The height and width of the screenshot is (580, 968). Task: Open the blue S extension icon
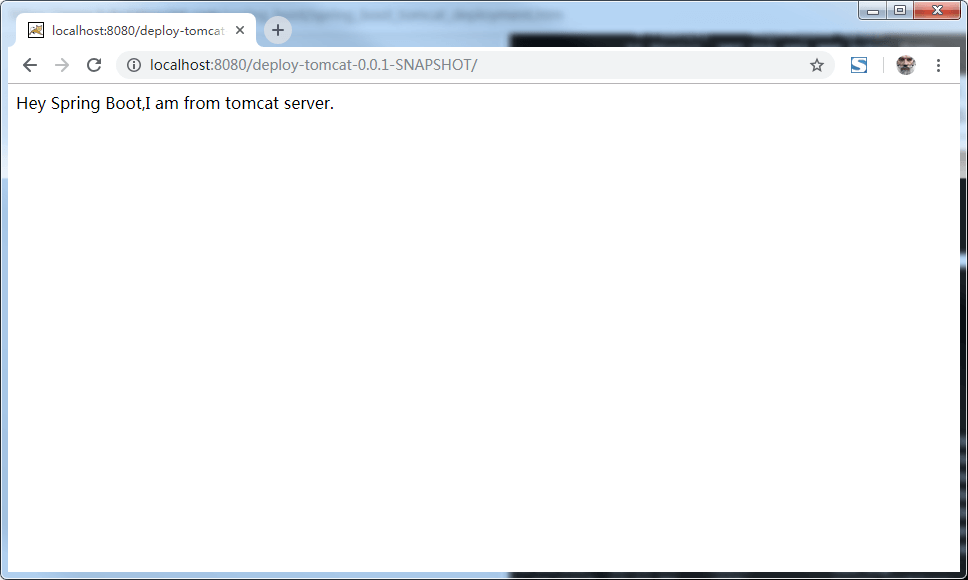pos(858,65)
